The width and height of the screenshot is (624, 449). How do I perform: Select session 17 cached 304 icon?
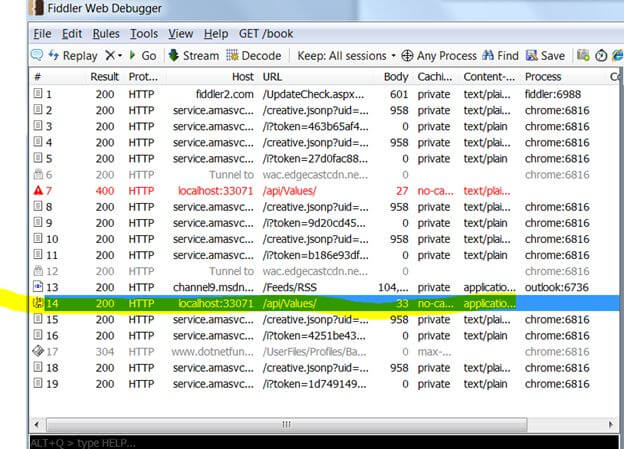pyautogui.click(x=38, y=351)
